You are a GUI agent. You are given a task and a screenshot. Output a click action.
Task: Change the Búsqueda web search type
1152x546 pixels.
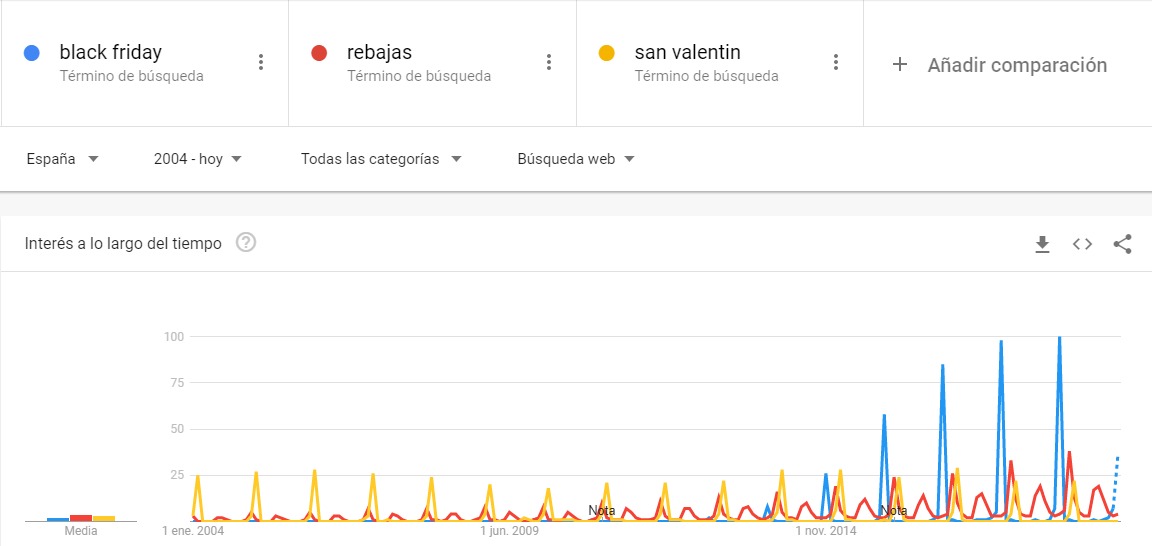[576, 159]
